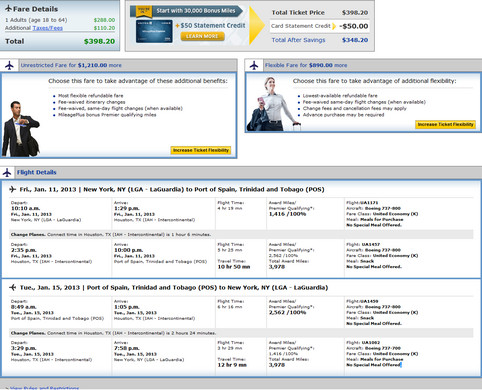Click the 1 hour 6 minutes Change Planes notice

pos(241,234)
